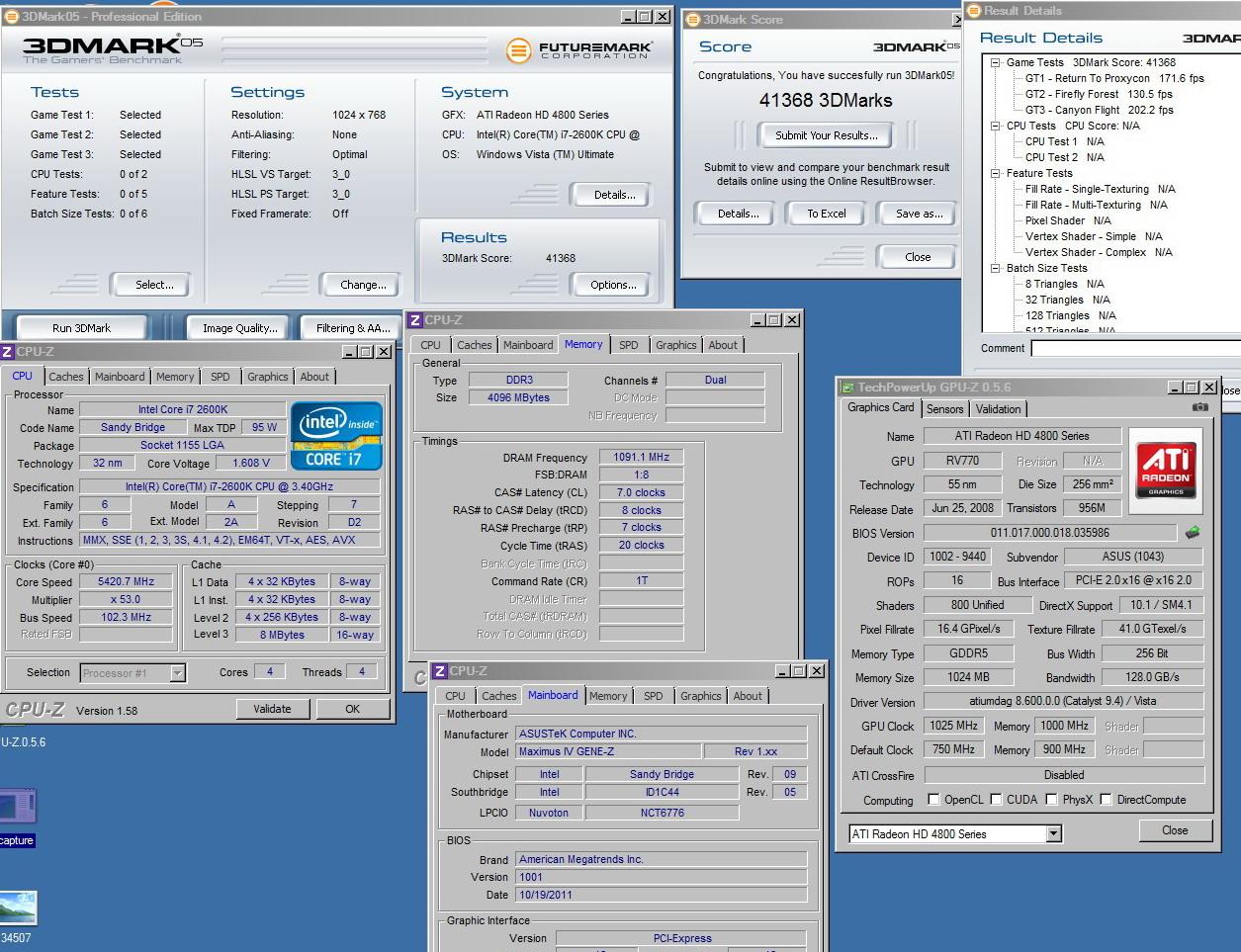The image size is (1241, 952).
Task: Click Save as button in 3DMark Score
Action: tap(919, 214)
